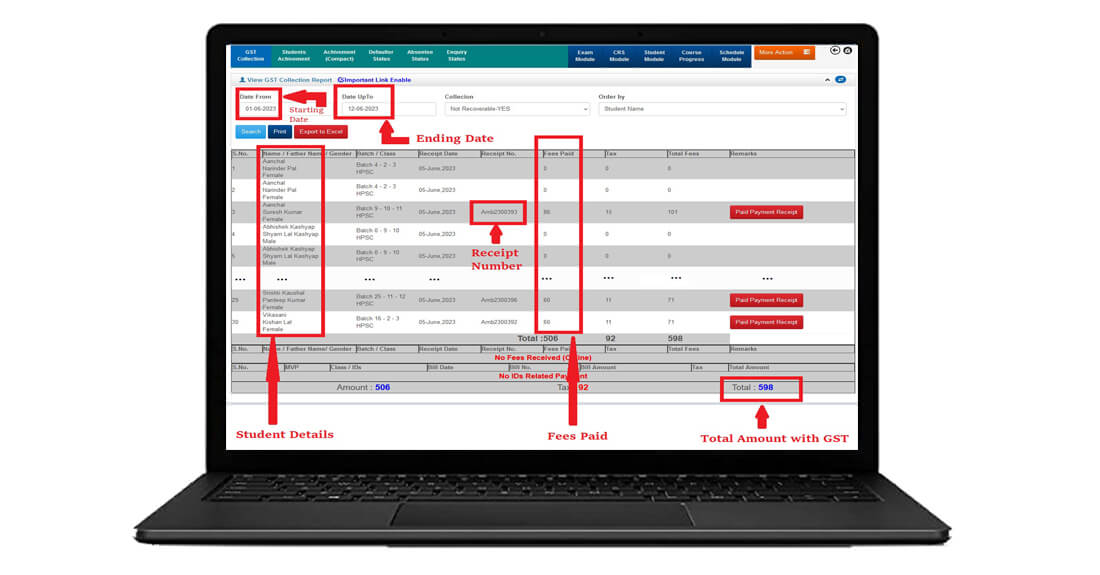This screenshot has width=1100, height=575.
Task: Go to the Exam Module tab
Action: (585, 55)
